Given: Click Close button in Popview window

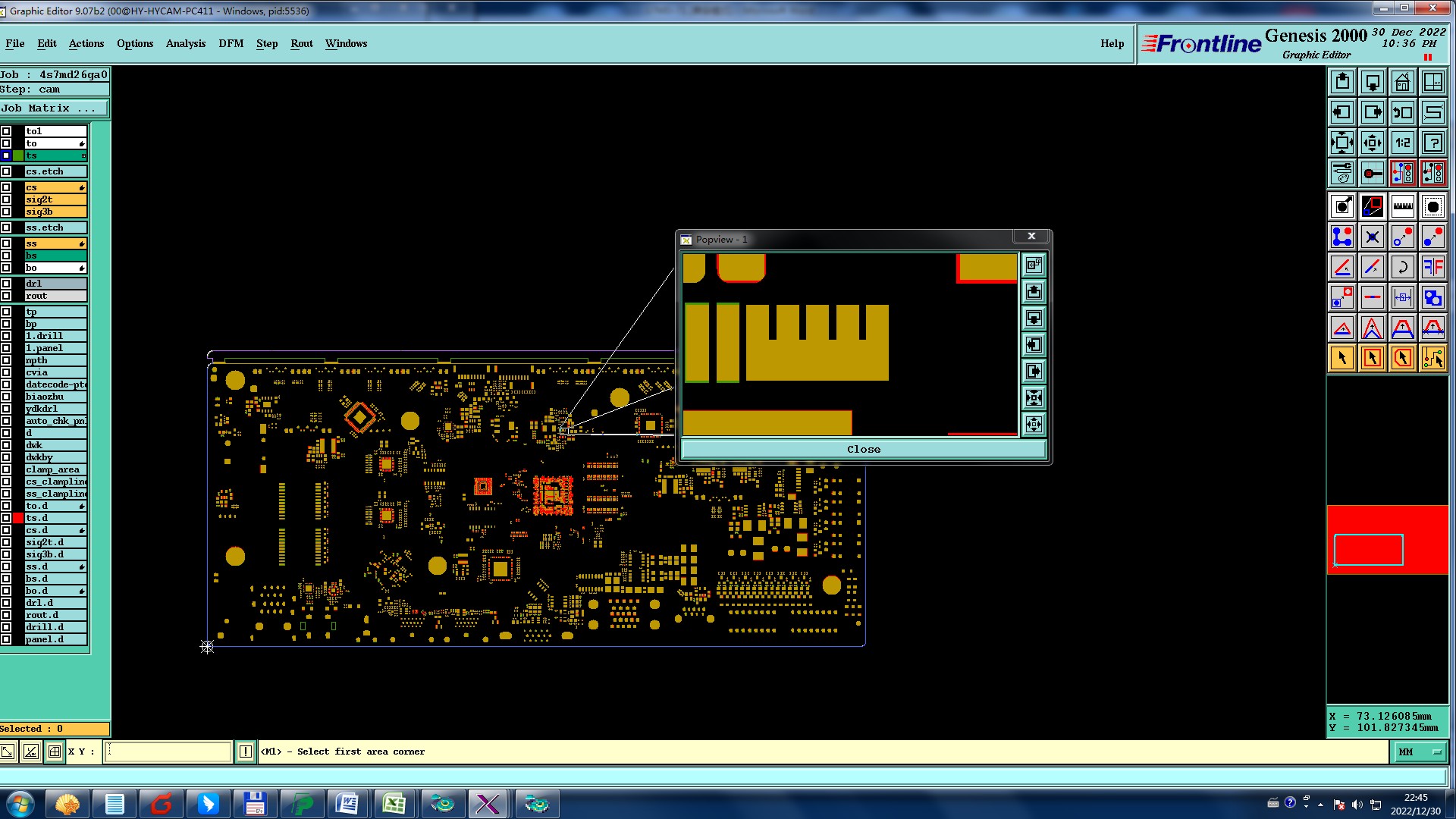Looking at the screenshot, I should tap(863, 449).
